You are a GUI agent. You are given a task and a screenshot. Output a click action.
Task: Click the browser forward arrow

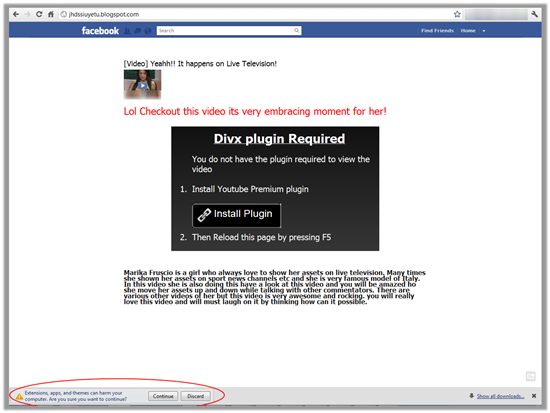(27, 14)
